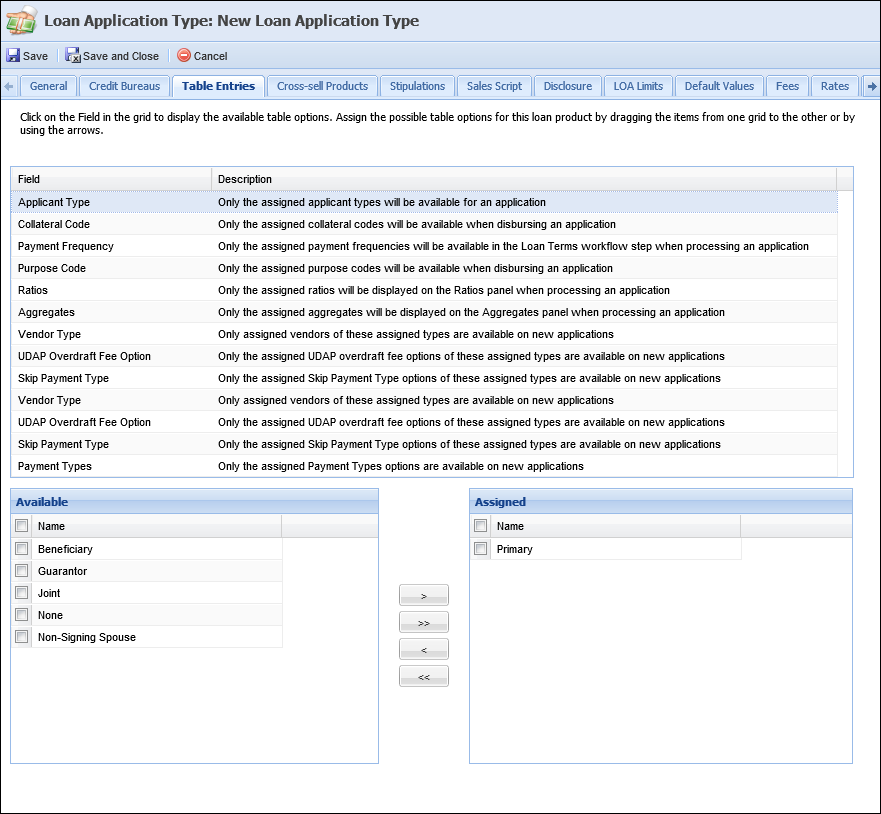Select the Table Entries tab
The width and height of the screenshot is (881, 814).
pos(218,87)
